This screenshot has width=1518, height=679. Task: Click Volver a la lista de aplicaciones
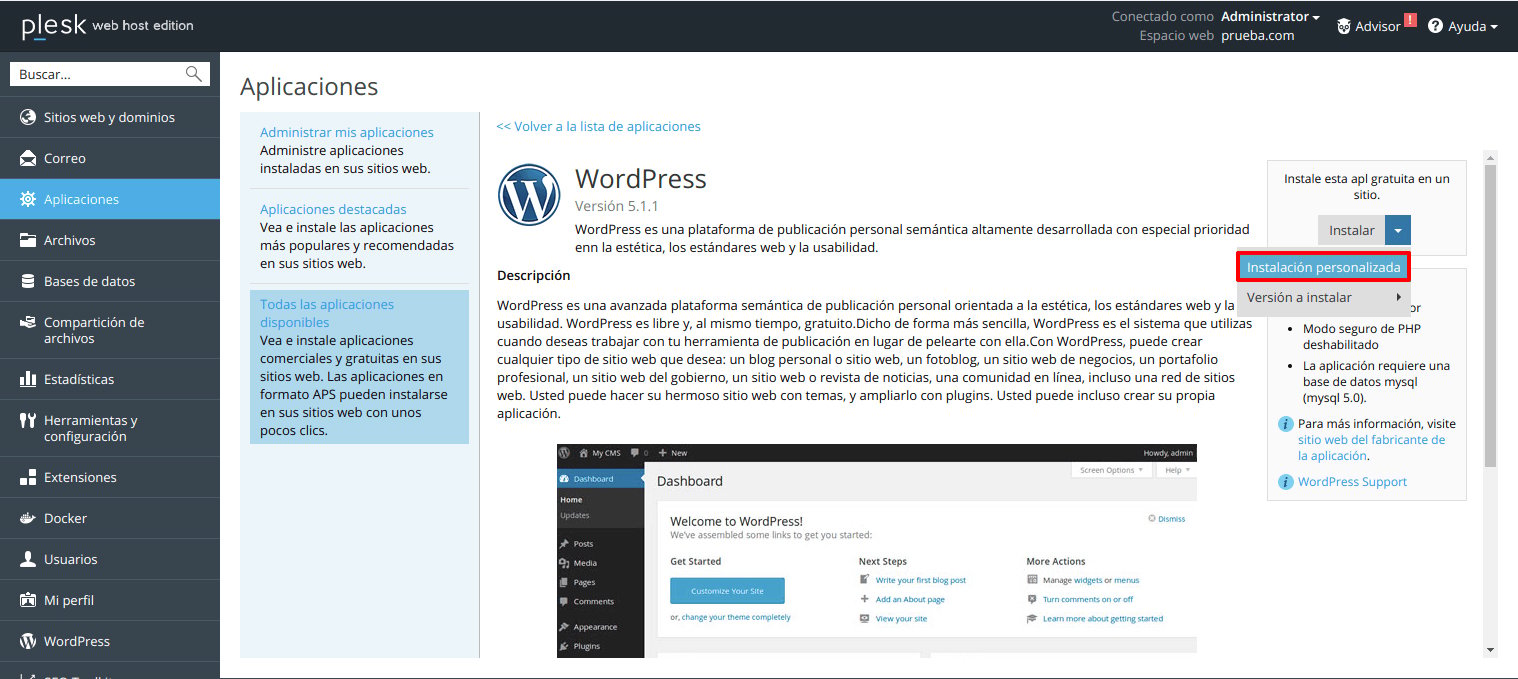point(598,126)
